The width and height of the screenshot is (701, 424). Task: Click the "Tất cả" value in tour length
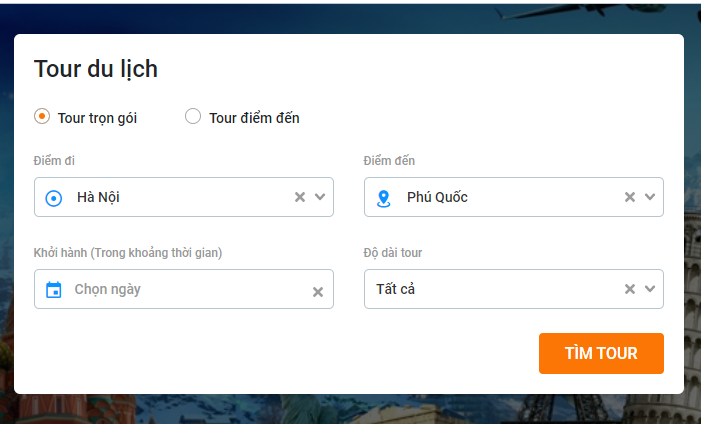click(395, 289)
